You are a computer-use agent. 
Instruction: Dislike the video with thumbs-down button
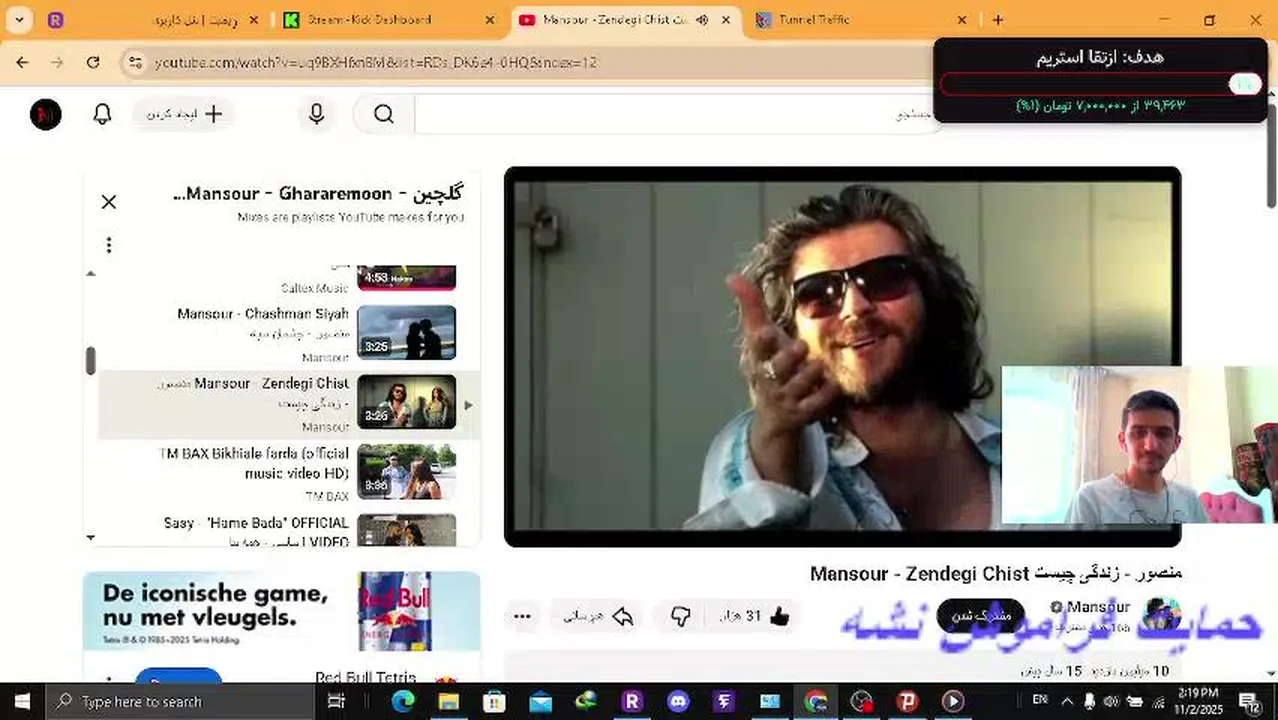coord(680,616)
